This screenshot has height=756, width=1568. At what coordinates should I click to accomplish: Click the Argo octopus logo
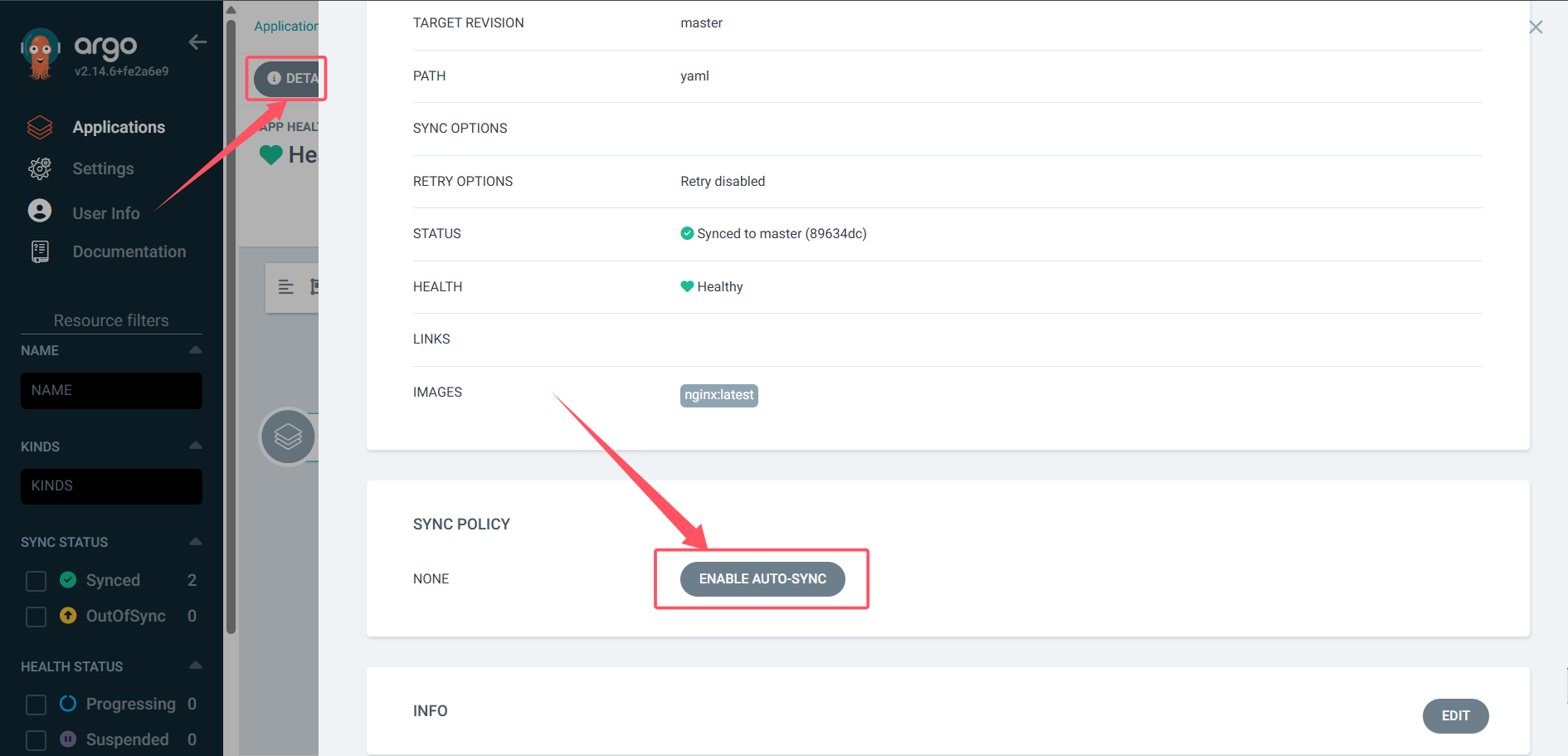40,54
